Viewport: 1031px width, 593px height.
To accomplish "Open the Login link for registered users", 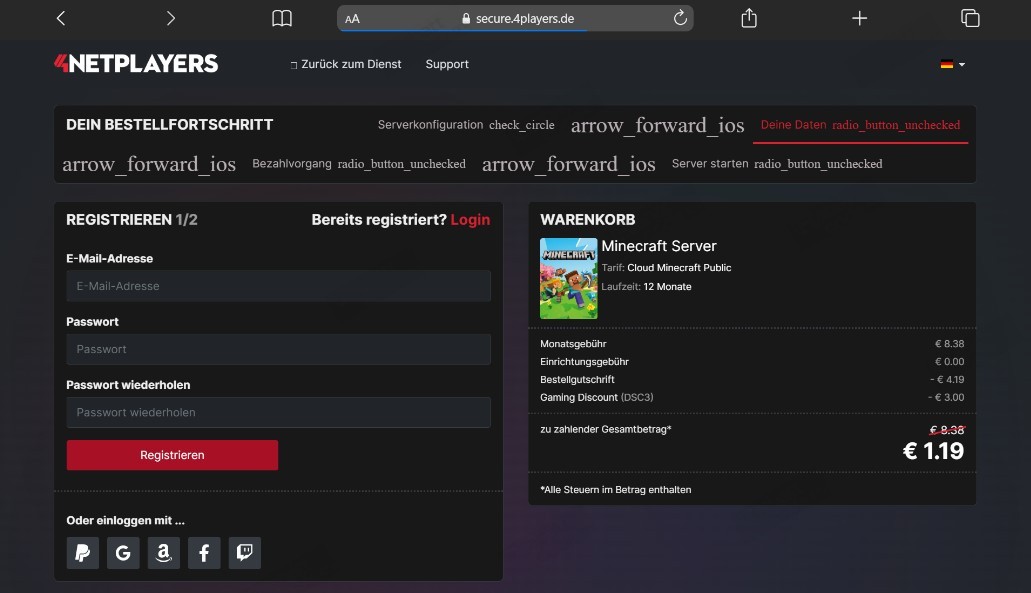I will 471,219.
